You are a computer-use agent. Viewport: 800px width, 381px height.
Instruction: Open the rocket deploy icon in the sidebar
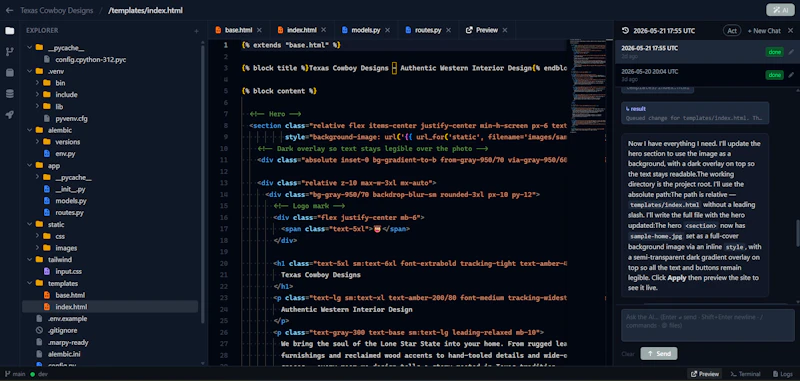click(10, 115)
